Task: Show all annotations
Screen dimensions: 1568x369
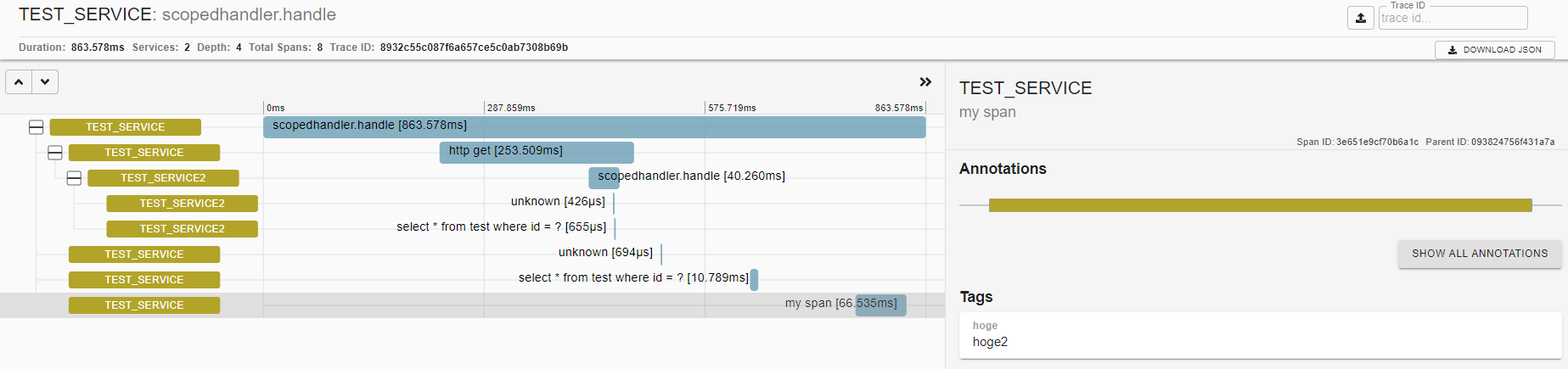Action: [1480, 254]
